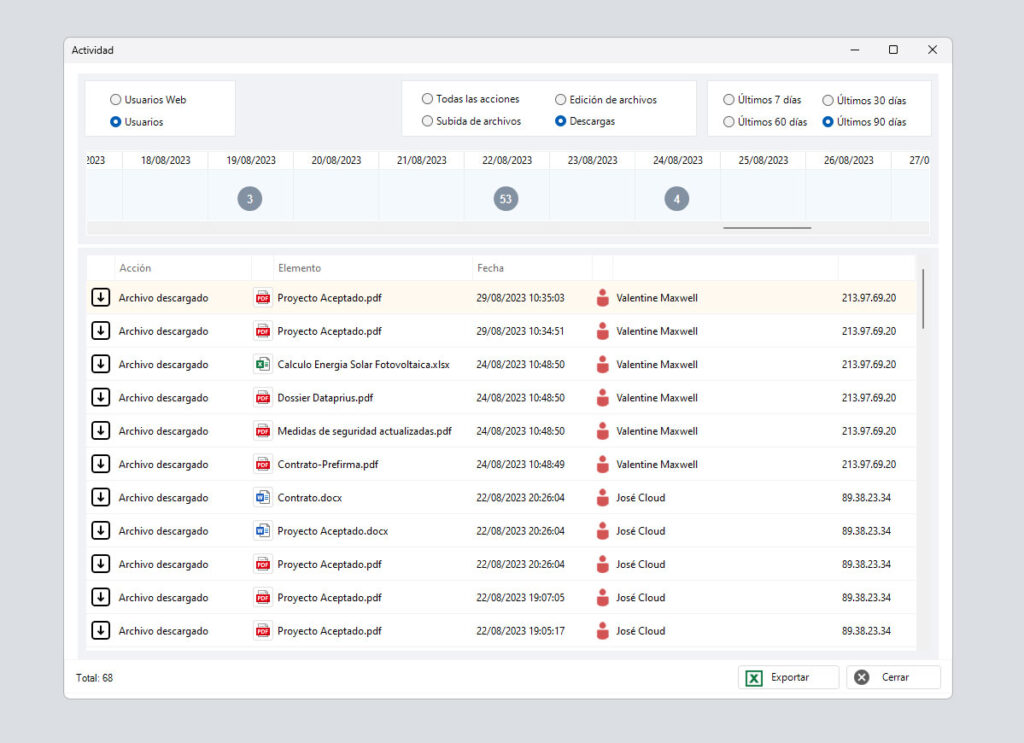Screen dimensions: 1024x743
Task: Click the Word icon next to Proyecto Aceptado.docx
Action: [x=263, y=530]
